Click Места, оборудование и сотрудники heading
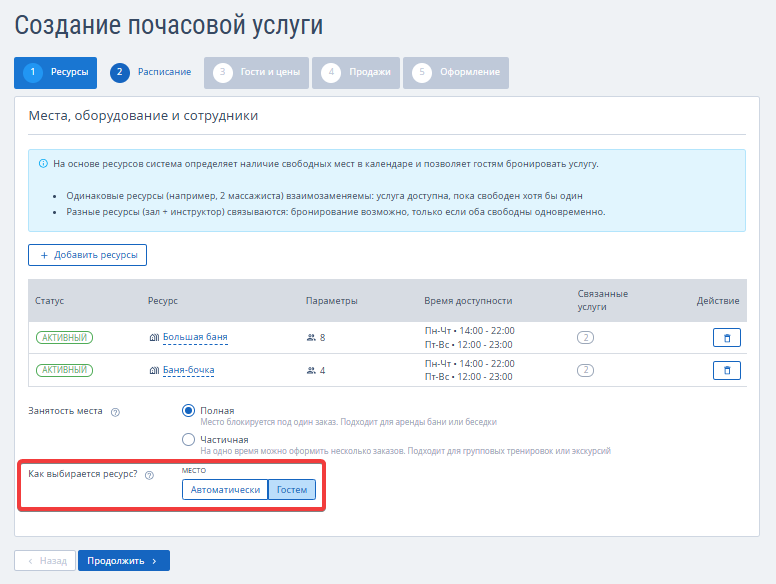The width and height of the screenshot is (776, 584). pos(143,116)
